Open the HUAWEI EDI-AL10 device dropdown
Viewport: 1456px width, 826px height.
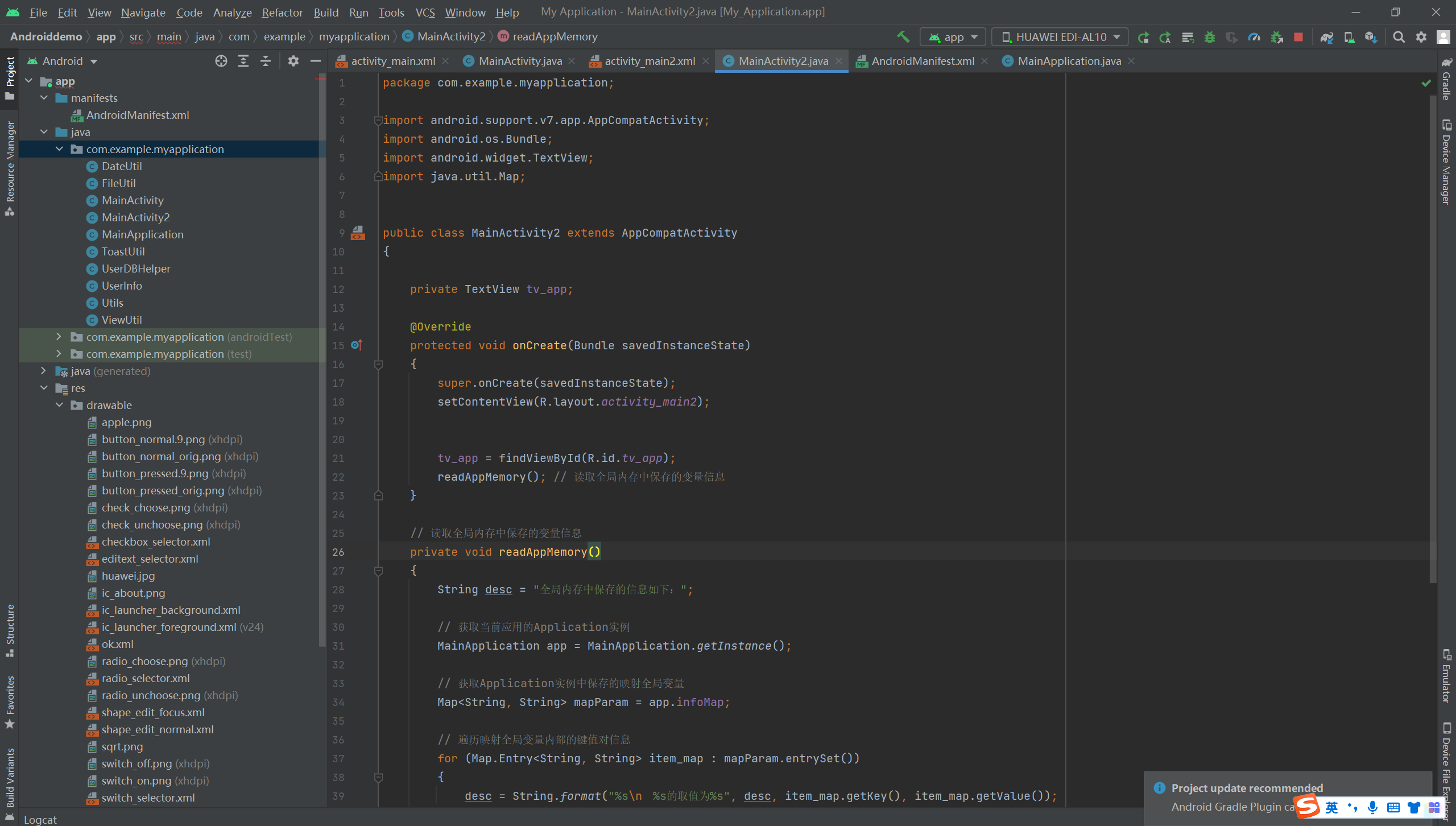tap(1060, 37)
